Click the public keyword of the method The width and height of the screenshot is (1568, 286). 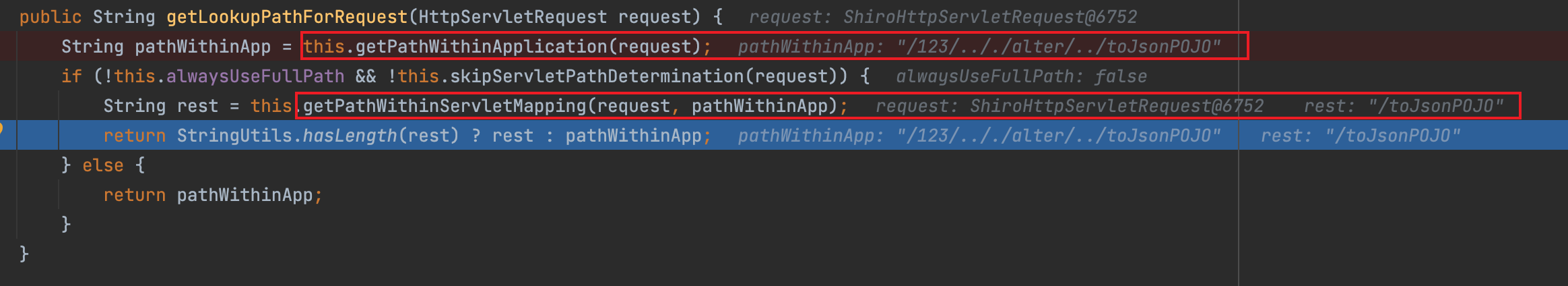coord(51,17)
